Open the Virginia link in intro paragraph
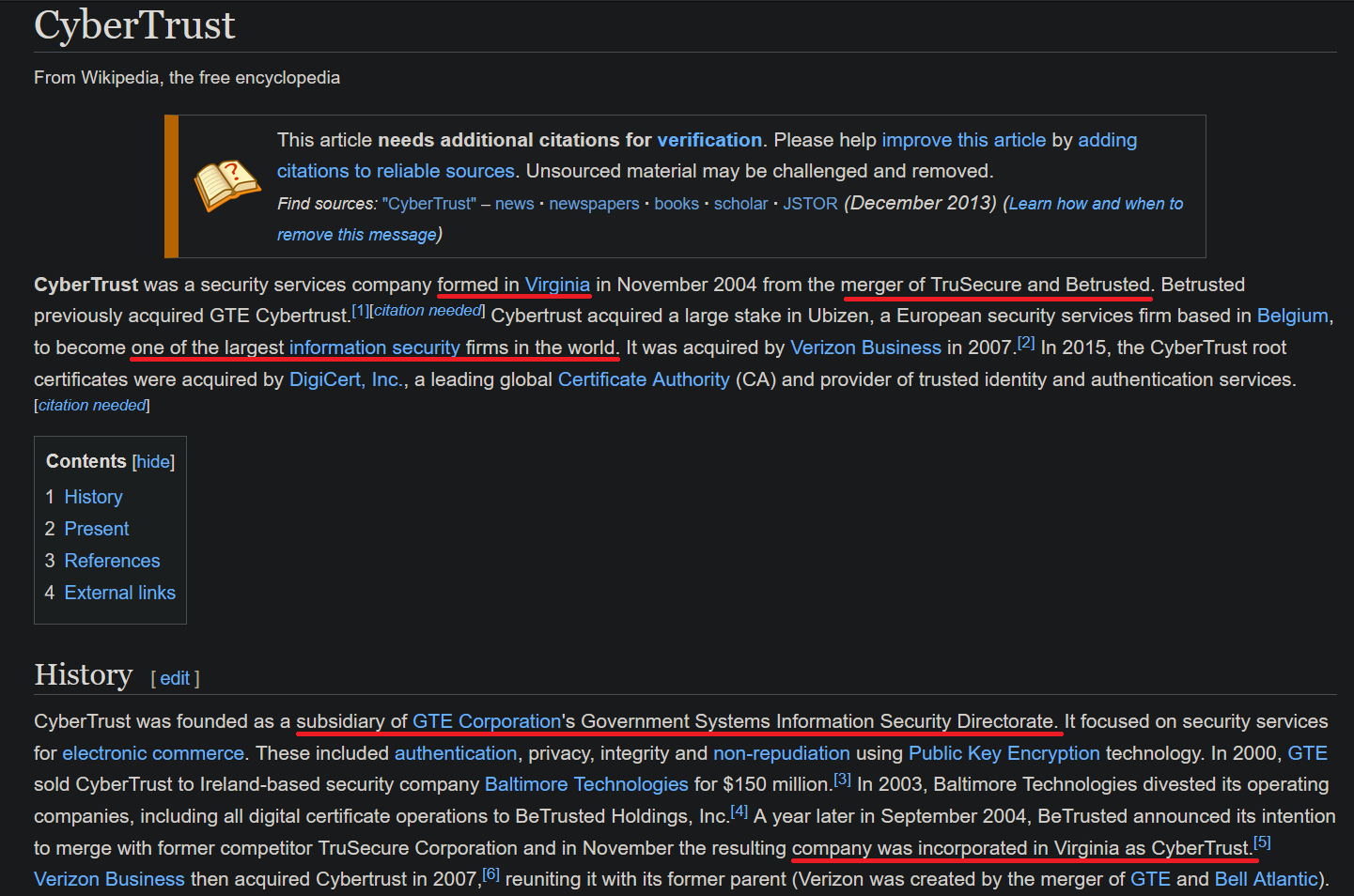1354x896 pixels. click(x=557, y=285)
